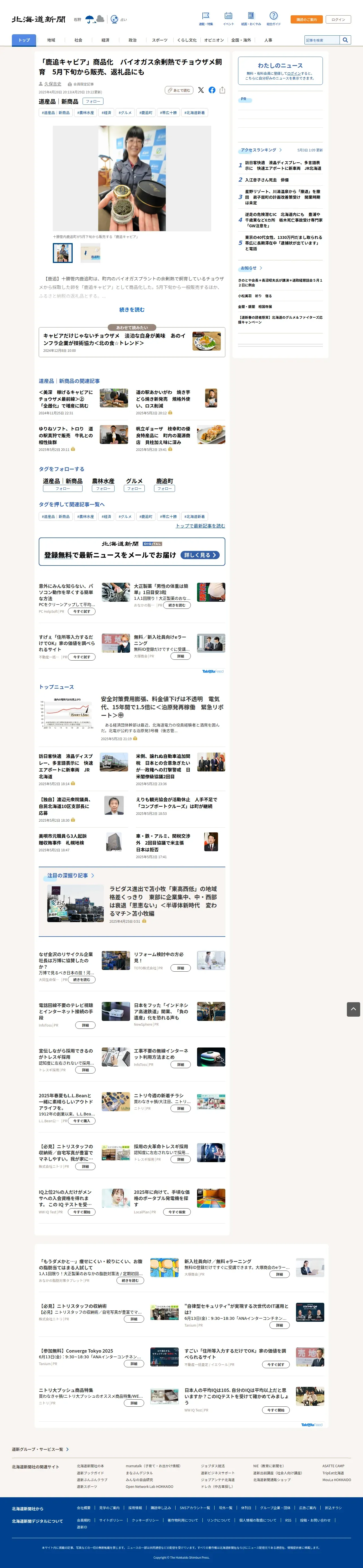Open 注目の深掘り記事 chevron heading
The height and width of the screenshot is (1568, 363).
coord(70,875)
